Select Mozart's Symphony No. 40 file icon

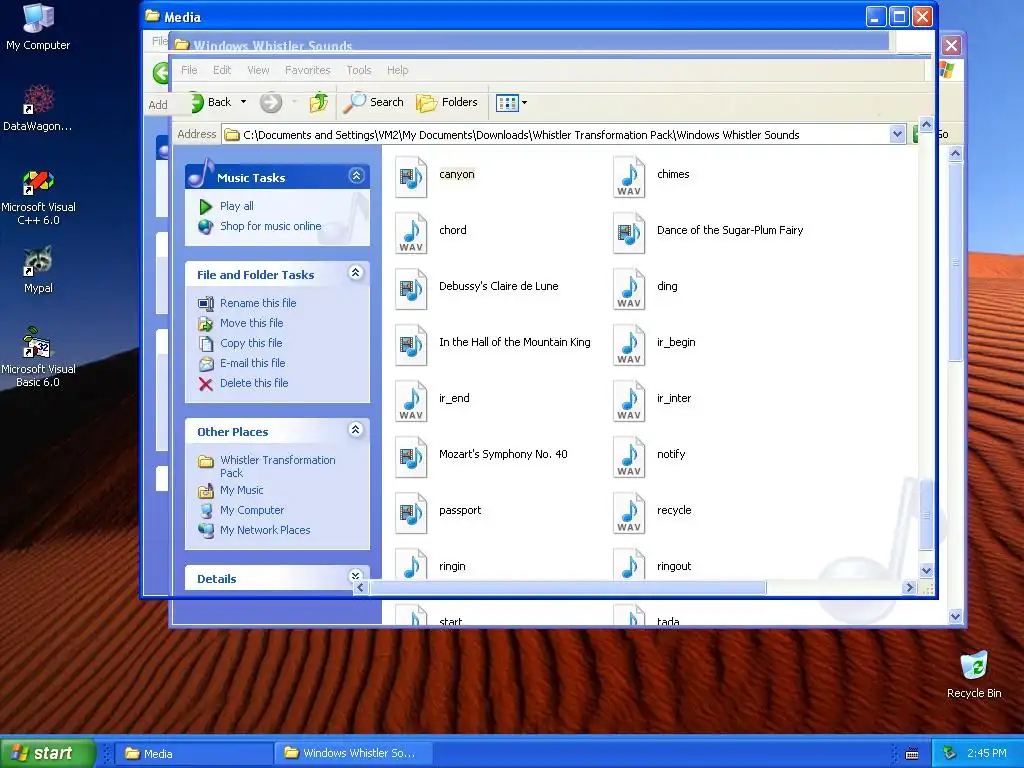click(411, 457)
